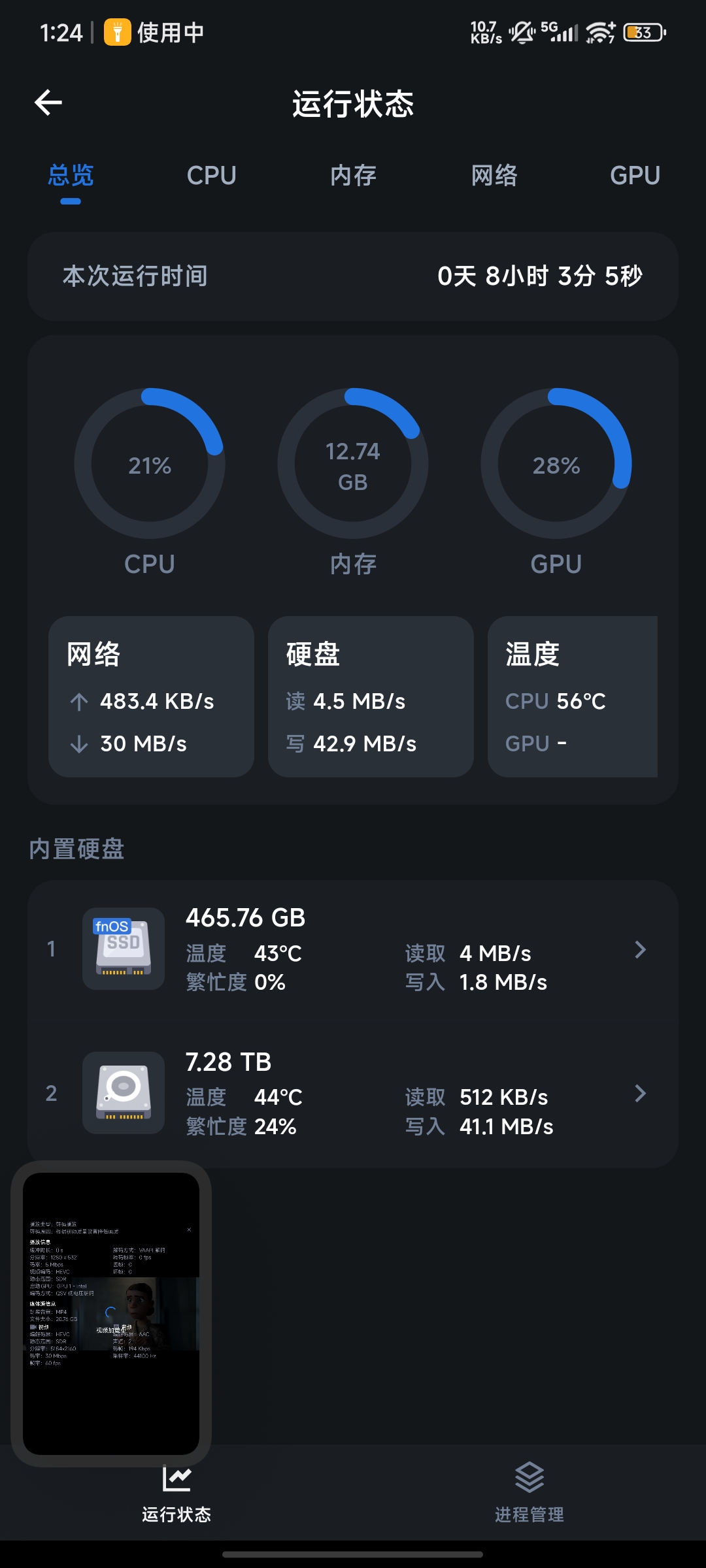Open the fnOS SSD drive icon
This screenshot has height=1568, width=706.
[124, 949]
